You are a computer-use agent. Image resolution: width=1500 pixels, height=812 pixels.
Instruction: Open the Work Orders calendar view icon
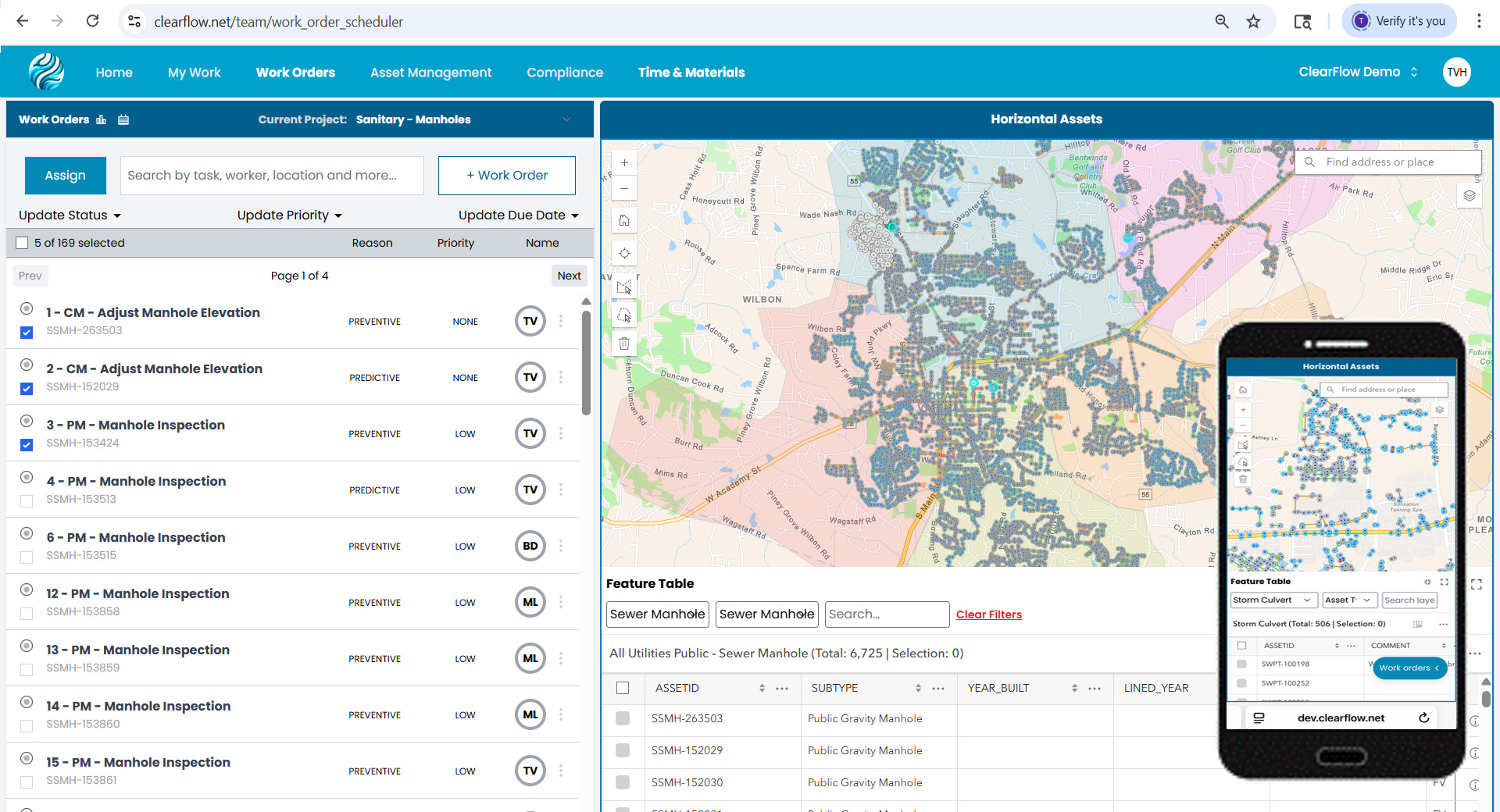point(123,119)
